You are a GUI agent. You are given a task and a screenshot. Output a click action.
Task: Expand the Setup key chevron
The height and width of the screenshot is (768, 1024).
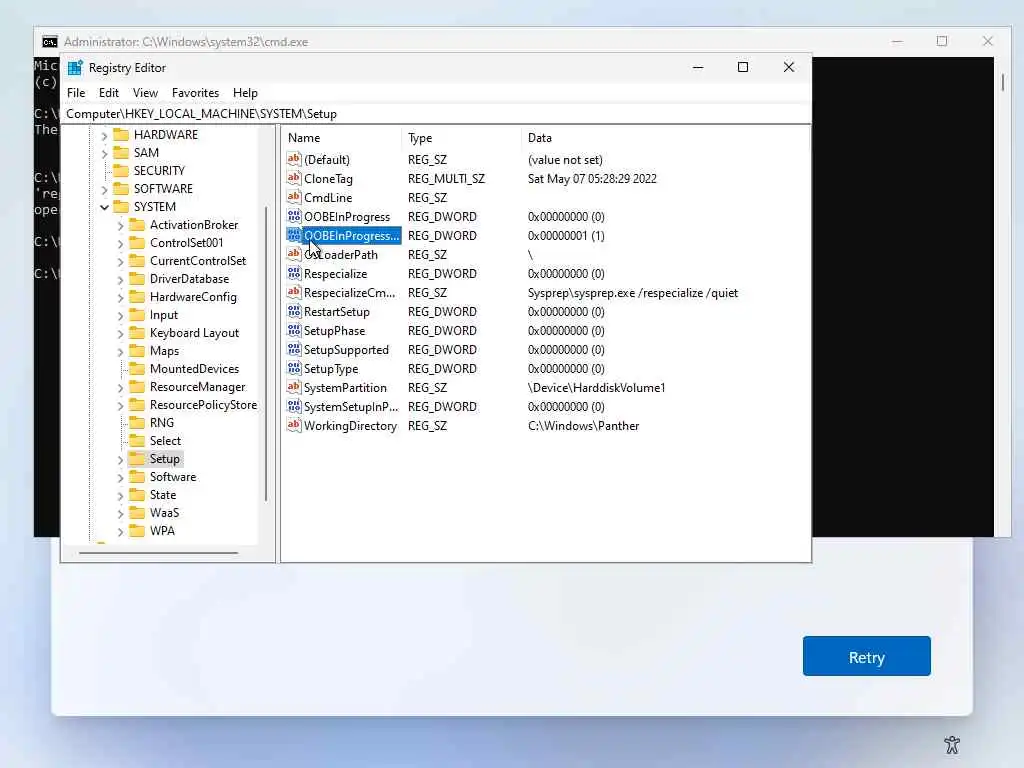tap(120, 460)
